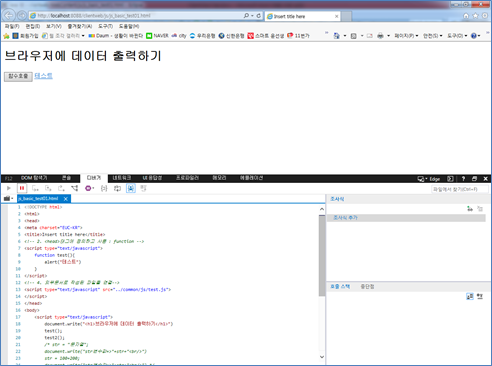
Task: Click the localhost URL address field
Action: (x=136, y=16)
